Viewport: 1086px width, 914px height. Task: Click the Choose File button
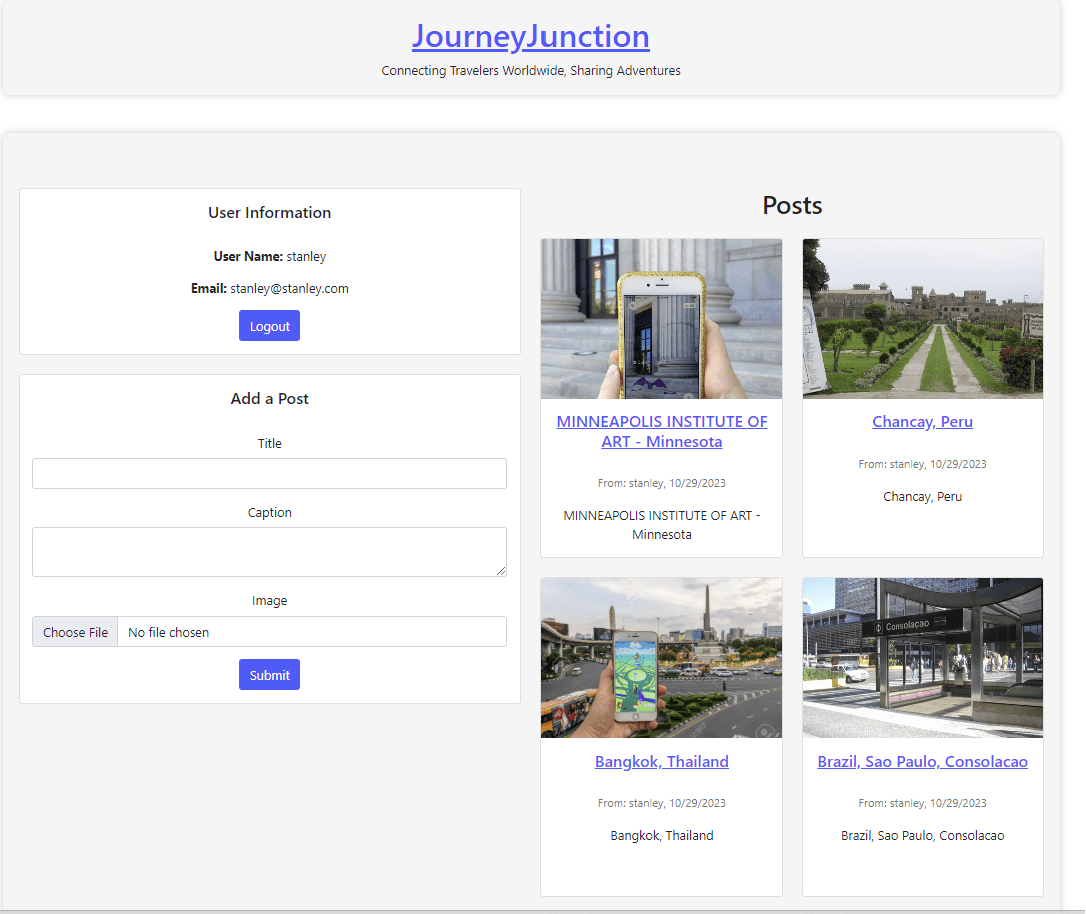(75, 632)
